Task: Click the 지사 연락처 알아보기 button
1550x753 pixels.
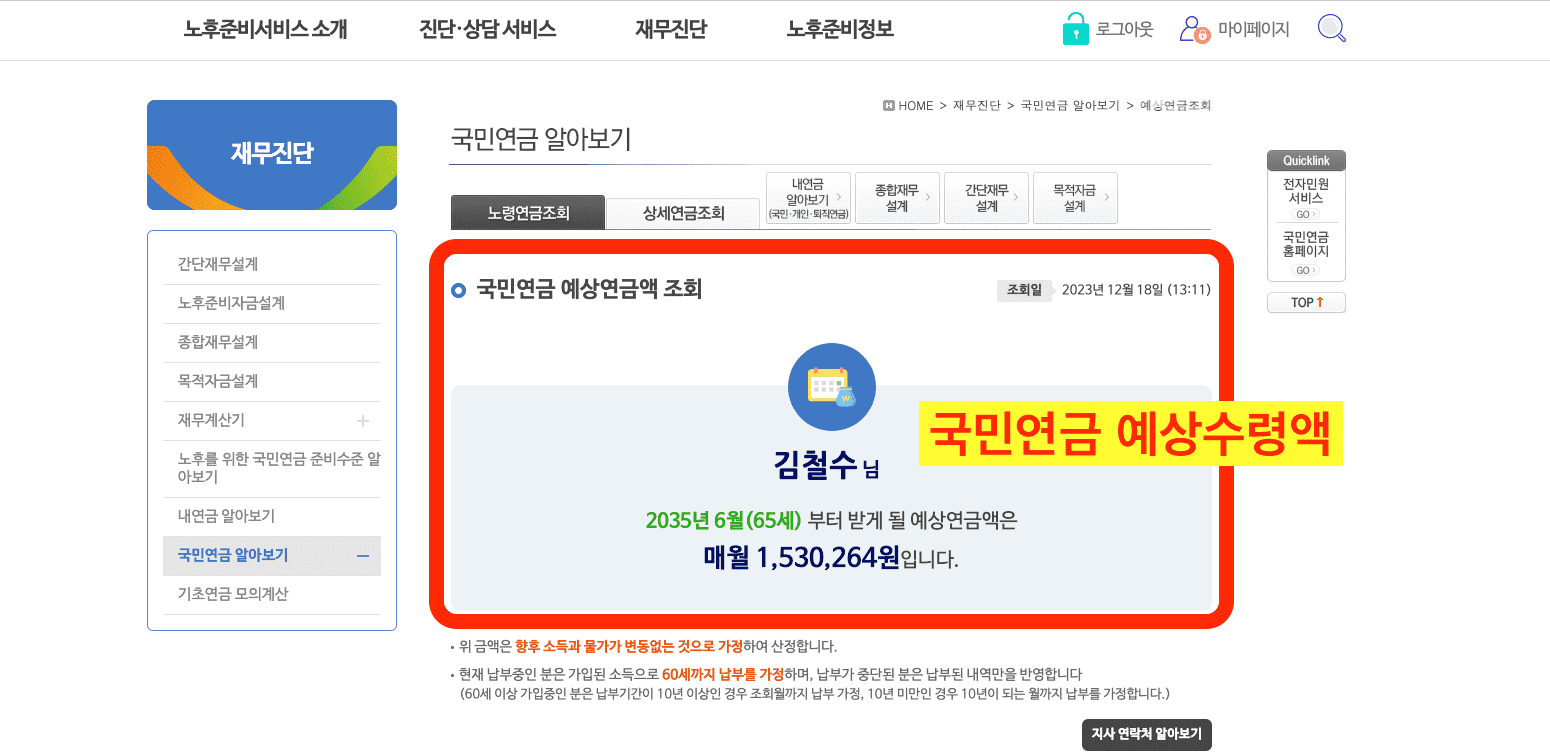Action: (1147, 734)
